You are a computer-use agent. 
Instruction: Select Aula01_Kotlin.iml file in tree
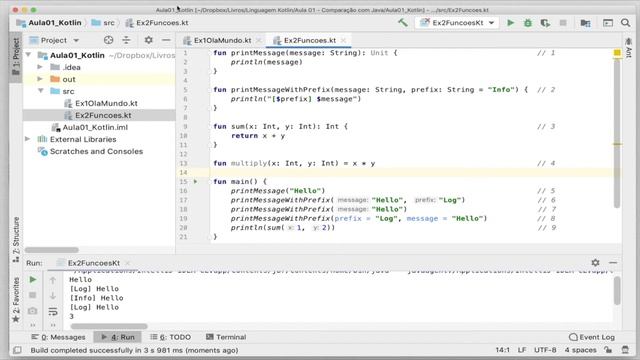(x=95, y=127)
